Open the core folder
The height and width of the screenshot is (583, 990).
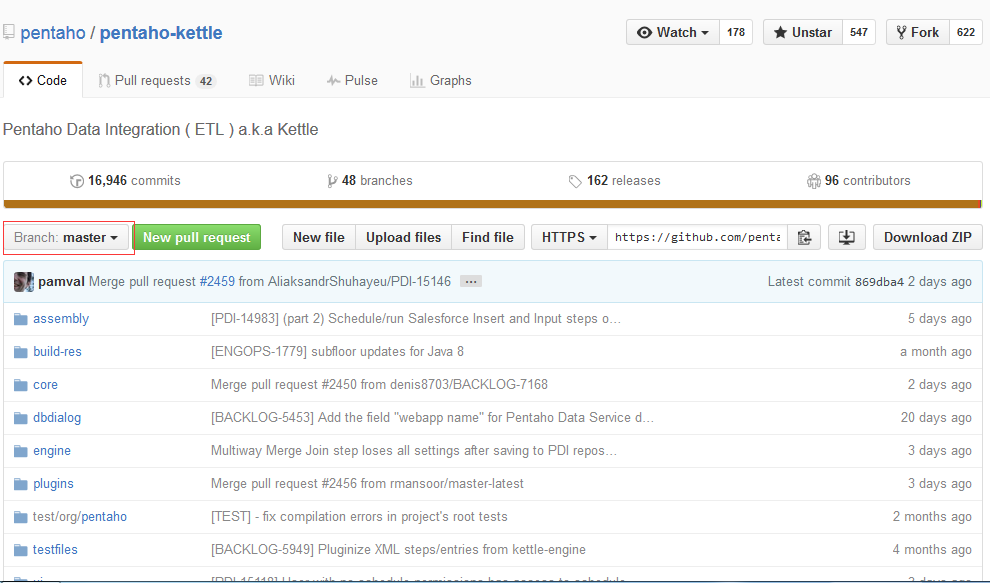point(45,385)
